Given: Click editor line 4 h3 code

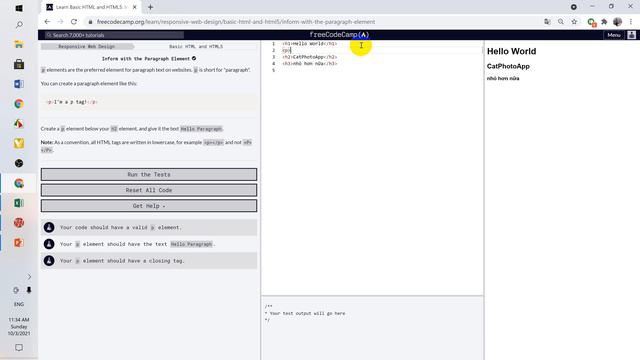Looking at the screenshot, I should 310,64.
